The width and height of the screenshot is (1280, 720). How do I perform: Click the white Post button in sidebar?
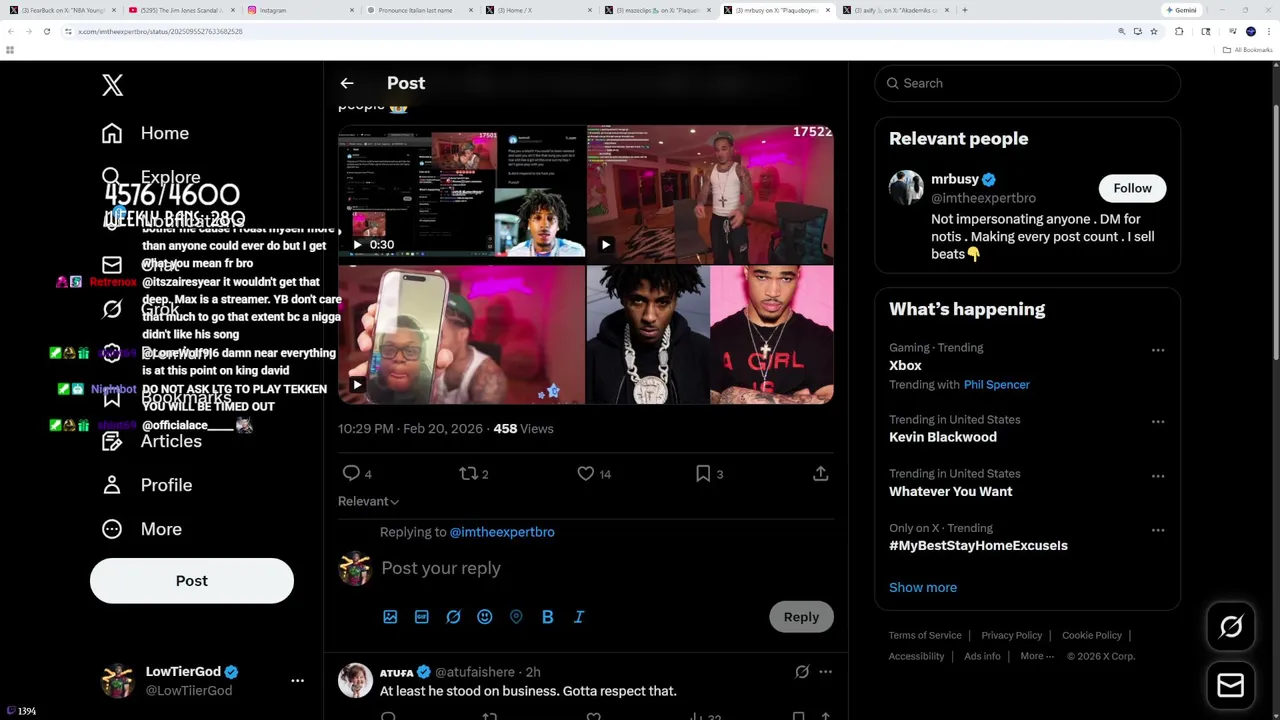click(x=192, y=581)
